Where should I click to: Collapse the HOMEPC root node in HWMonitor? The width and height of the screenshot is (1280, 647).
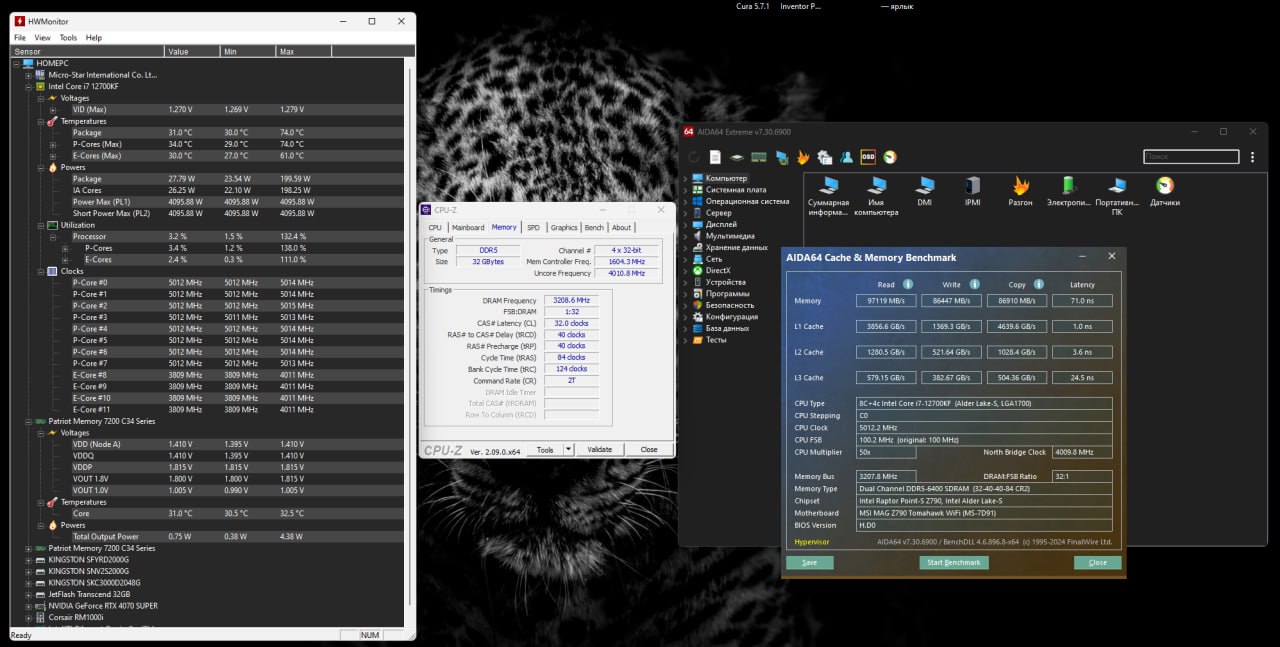pos(16,63)
